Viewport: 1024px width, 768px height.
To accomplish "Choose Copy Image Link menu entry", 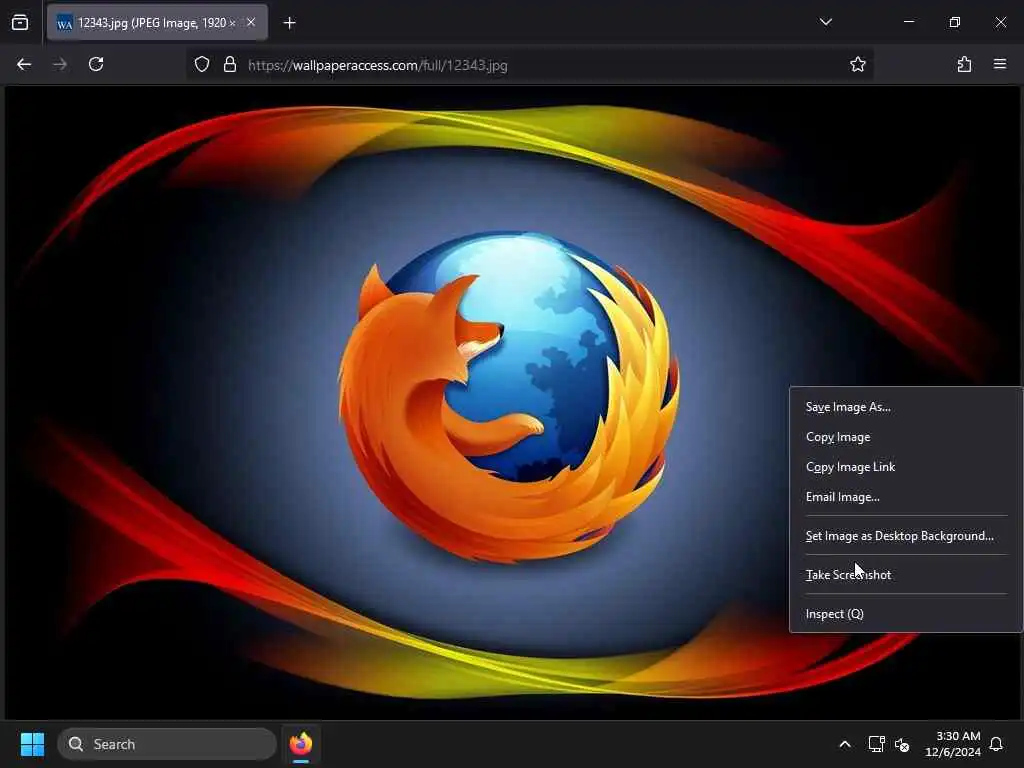I will (905, 467).
